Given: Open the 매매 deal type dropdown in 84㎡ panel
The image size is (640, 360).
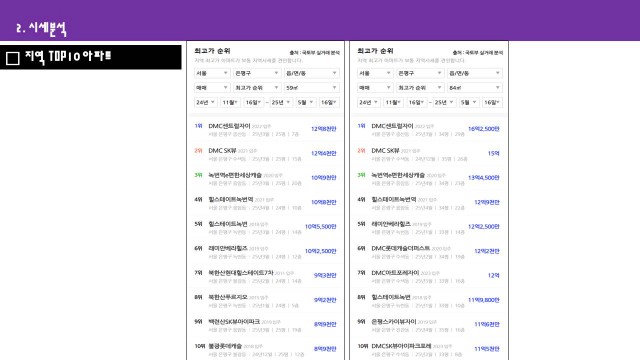Looking at the screenshot, I should (375, 88).
